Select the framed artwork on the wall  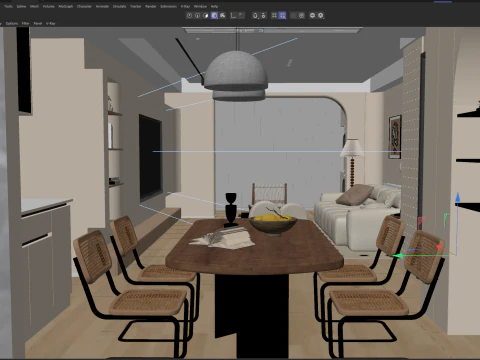click(395, 137)
